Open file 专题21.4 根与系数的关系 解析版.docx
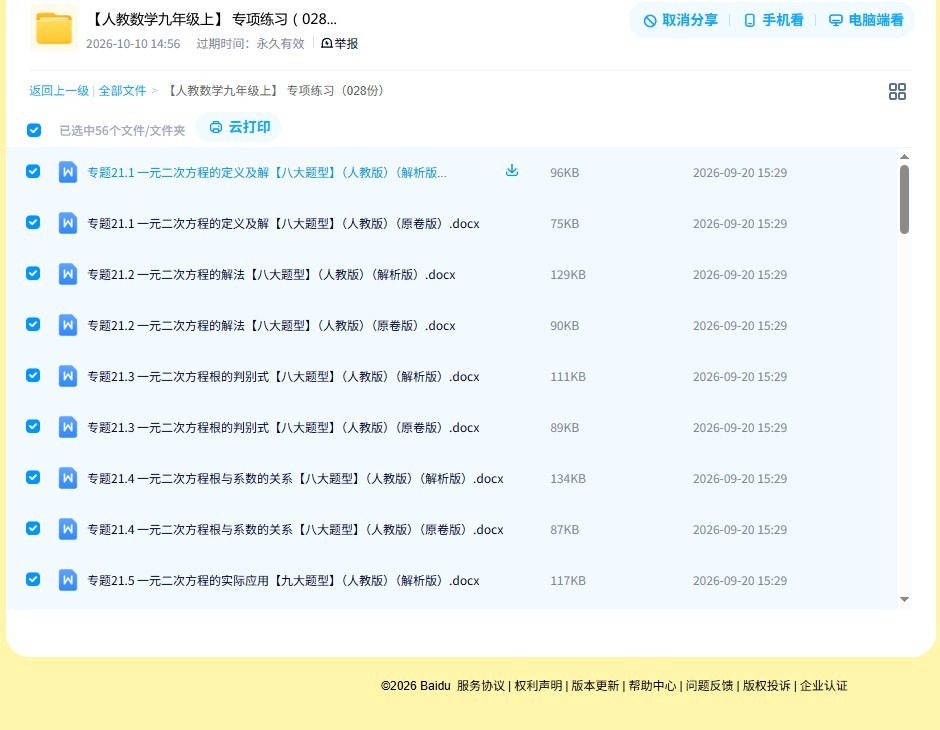The image size is (940, 730). (x=296, y=478)
